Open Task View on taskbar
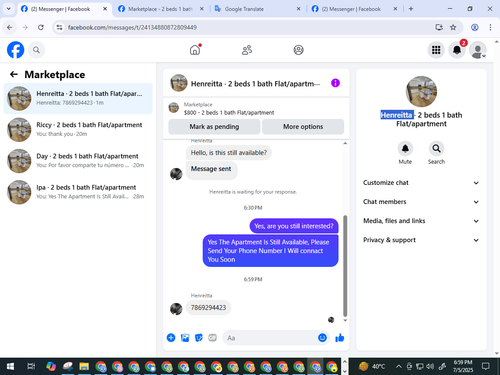Screen dimensions: 500x375 pos(31,367)
